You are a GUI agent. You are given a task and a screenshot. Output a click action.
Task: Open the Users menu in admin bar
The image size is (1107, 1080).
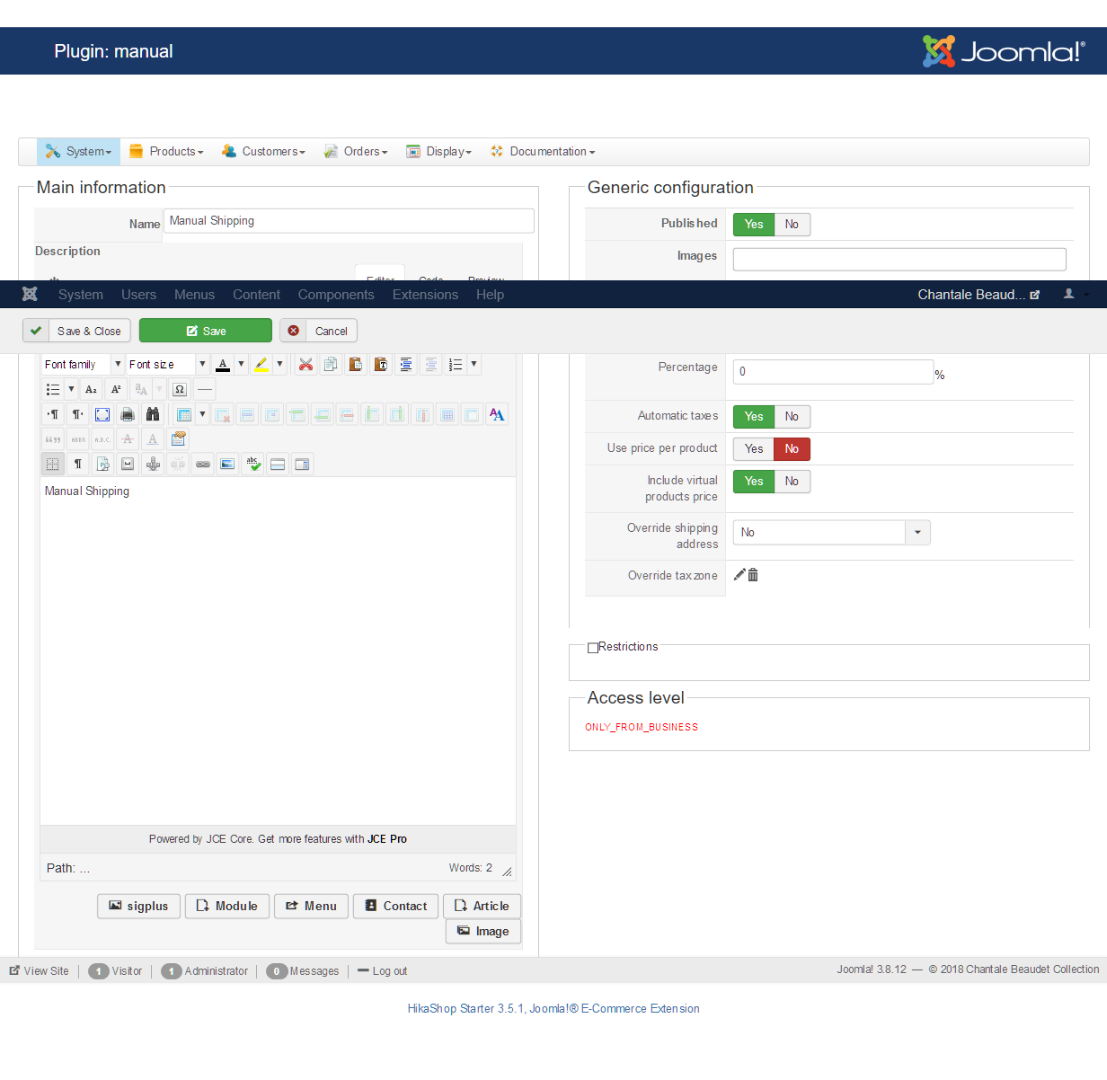[138, 294]
